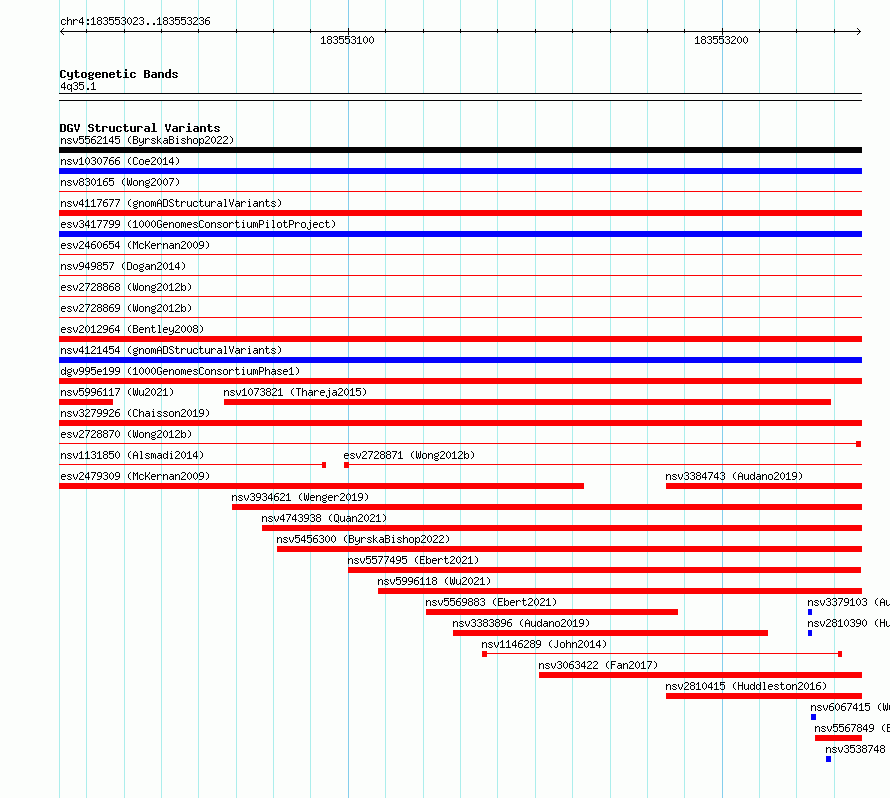This screenshot has width=890, height=798.
Task: Click the 183553100 ruler position
Action: point(347,40)
